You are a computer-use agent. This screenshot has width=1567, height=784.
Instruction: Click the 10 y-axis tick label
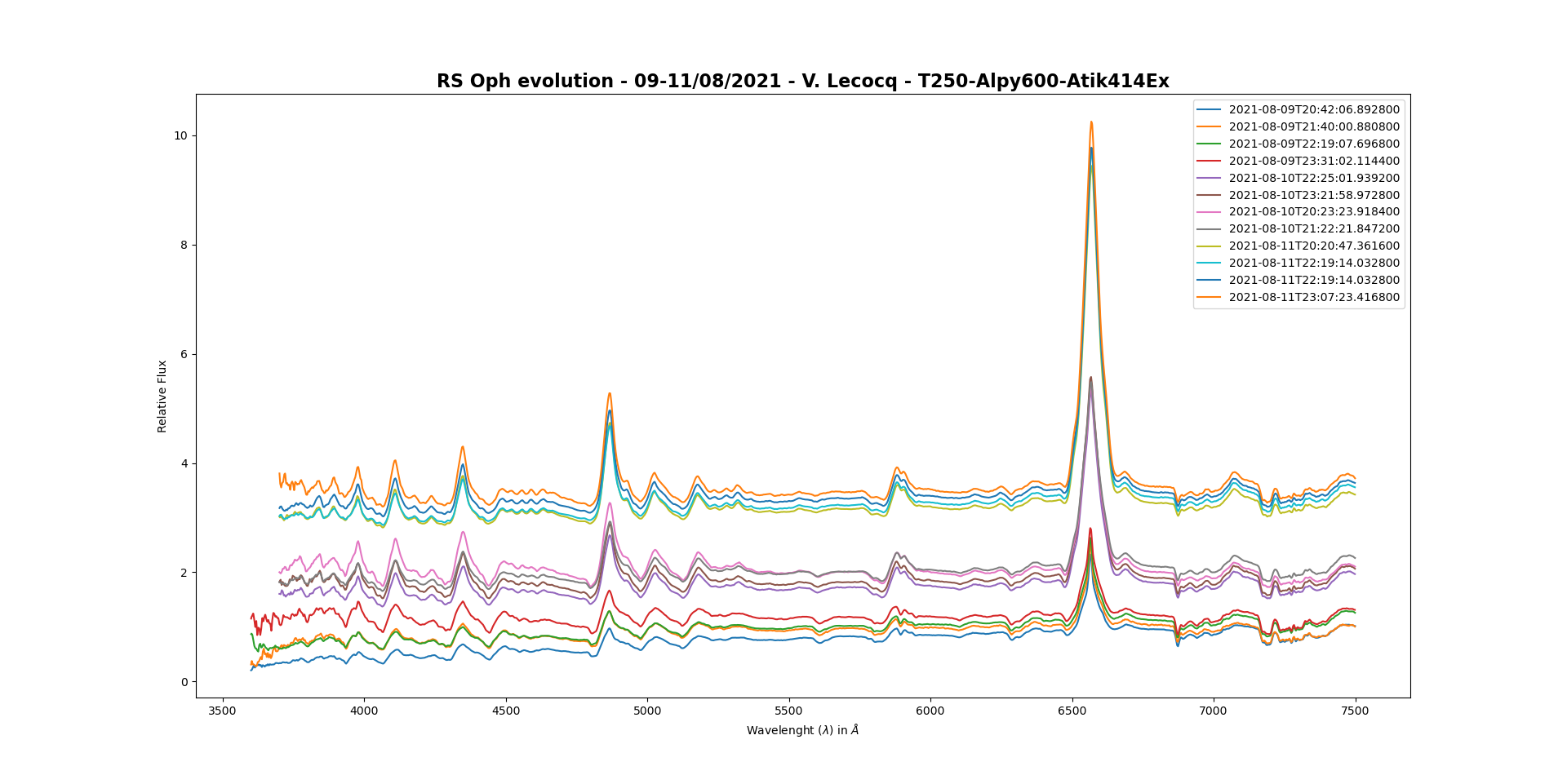tap(179, 136)
